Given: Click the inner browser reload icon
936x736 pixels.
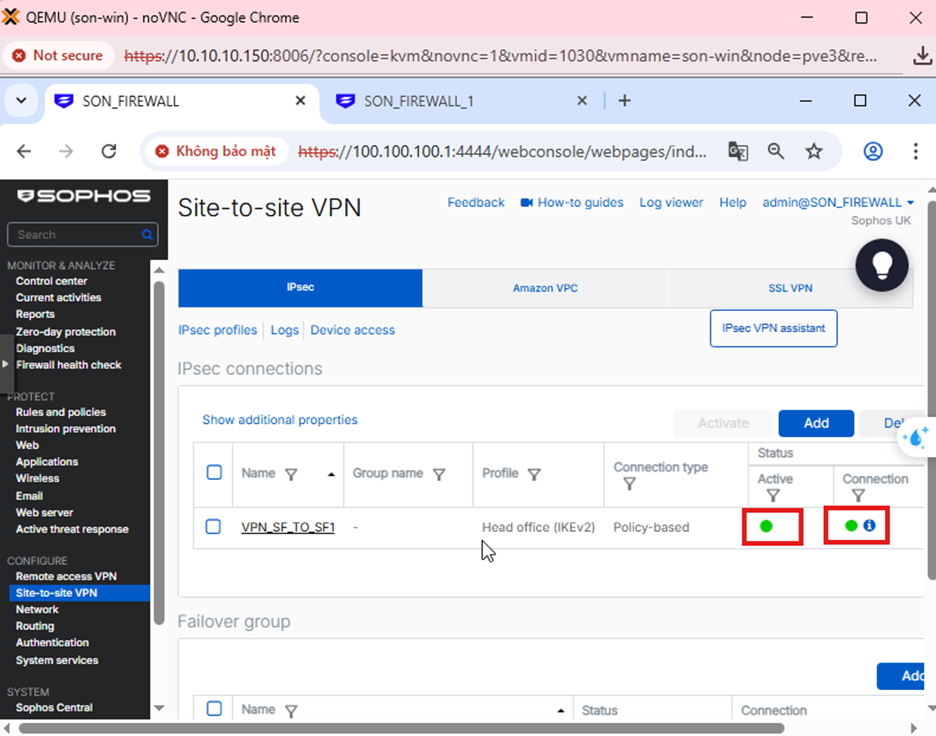Looking at the screenshot, I should (109, 152).
